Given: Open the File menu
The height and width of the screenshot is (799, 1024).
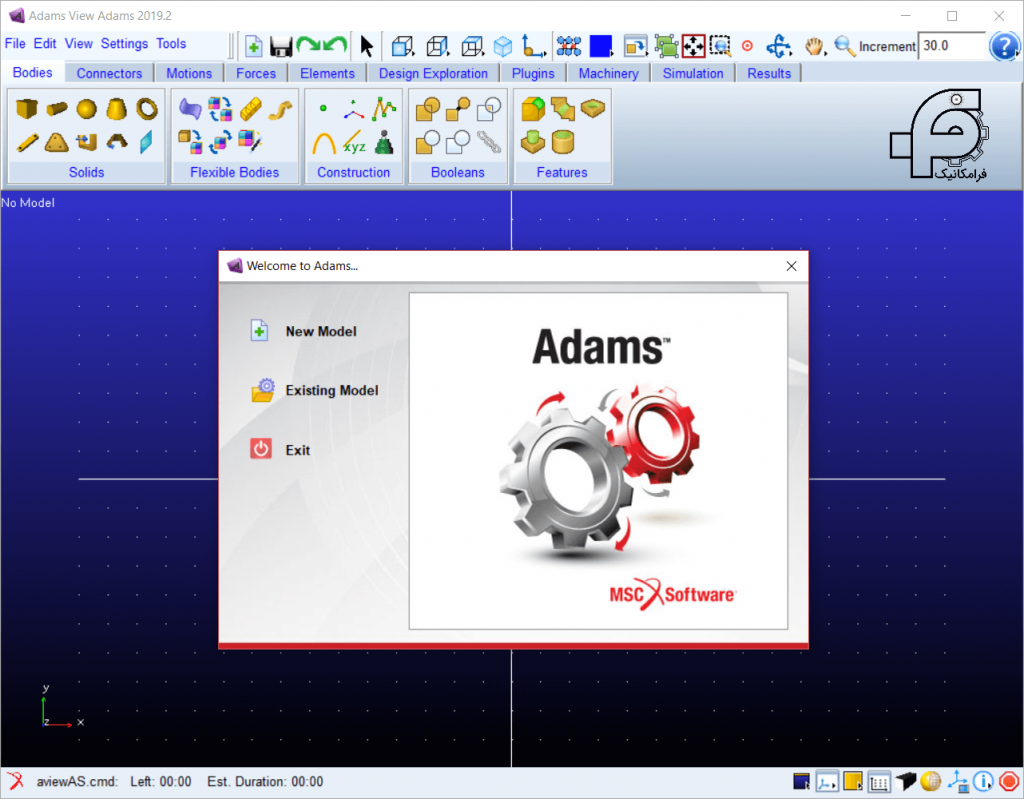Looking at the screenshot, I should click(15, 44).
